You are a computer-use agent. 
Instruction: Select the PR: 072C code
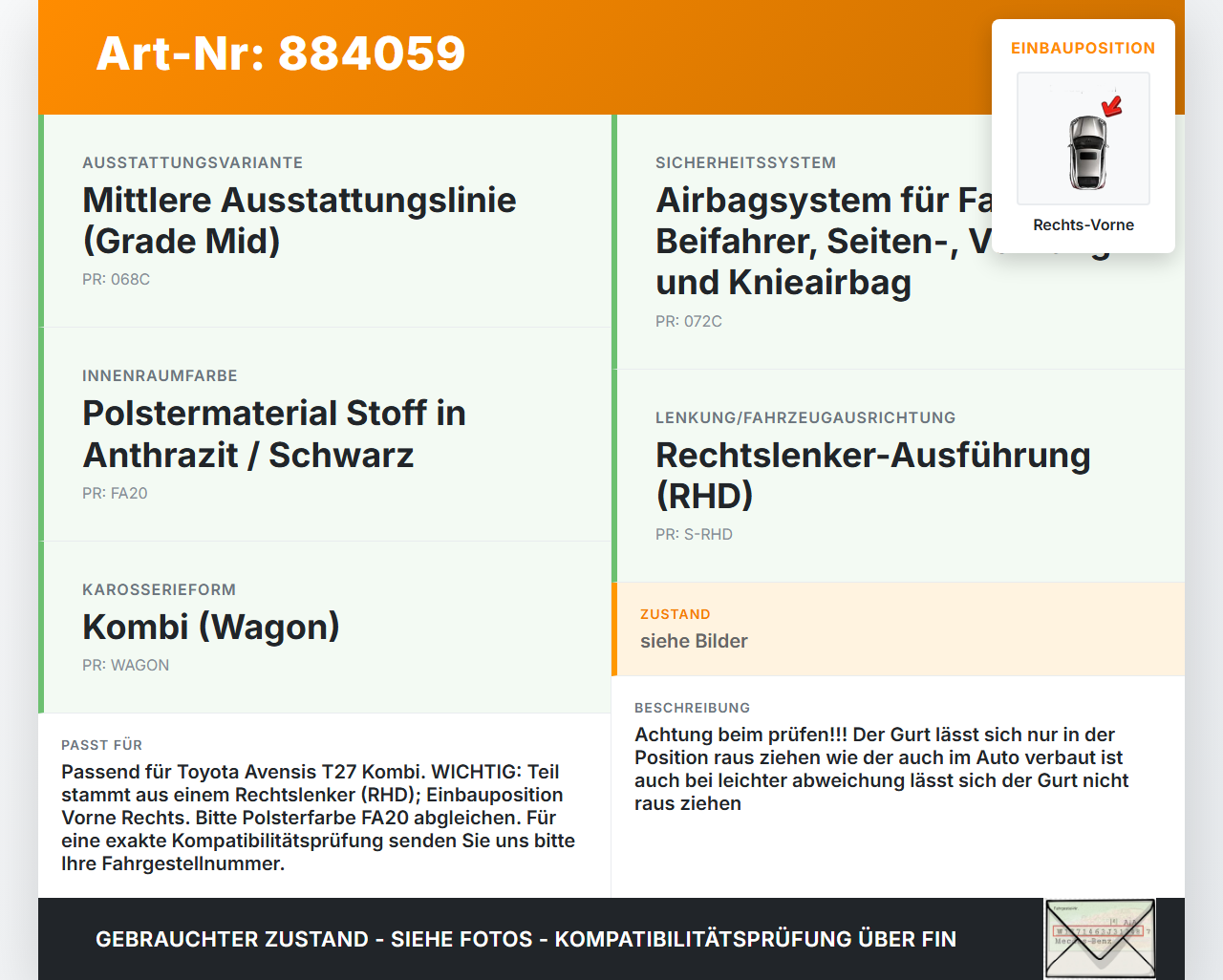click(689, 322)
